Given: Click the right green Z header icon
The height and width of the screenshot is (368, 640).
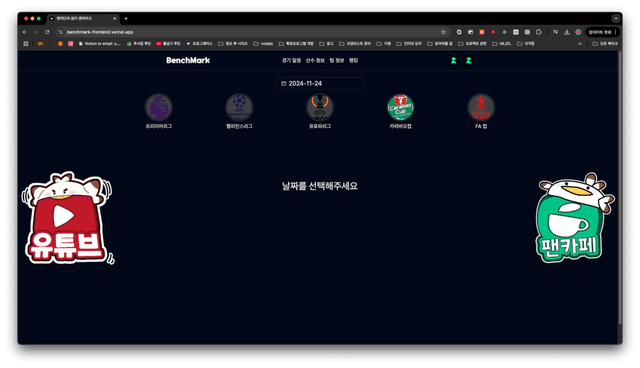Looking at the screenshot, I should pos(469,60).
